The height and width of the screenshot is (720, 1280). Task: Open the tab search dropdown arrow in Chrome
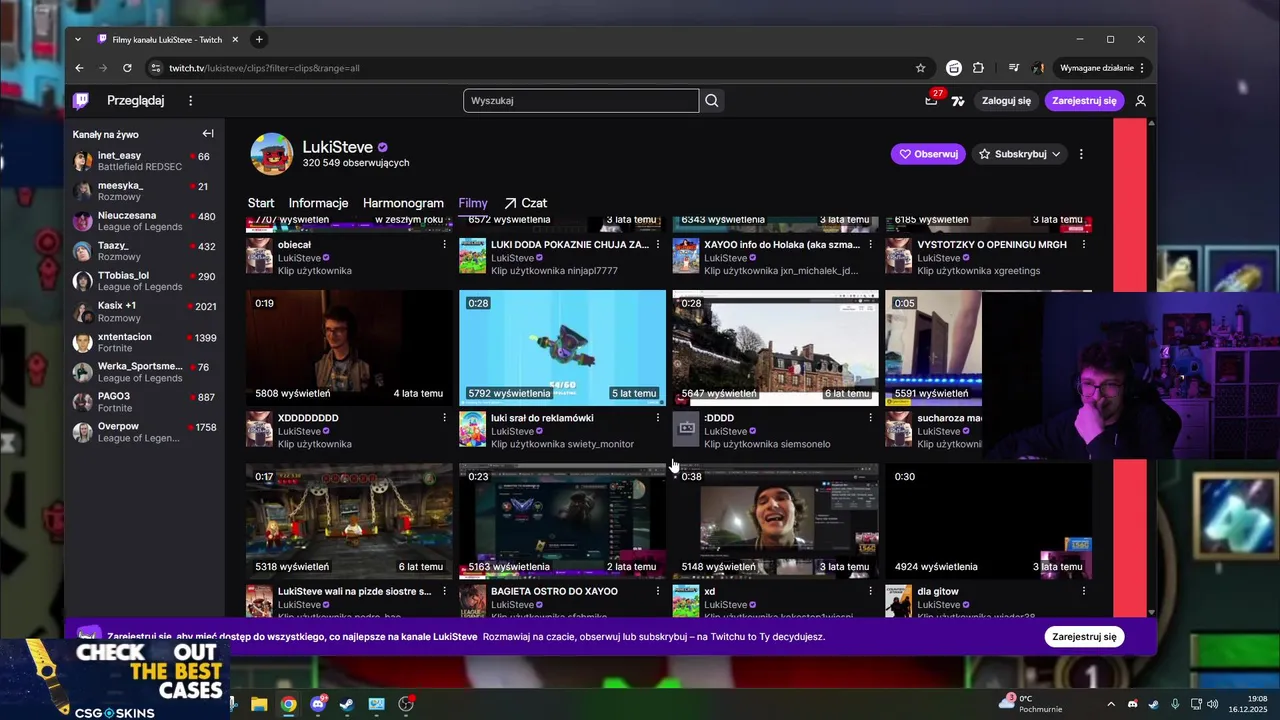pyautogui.click(x=78, y=39)
